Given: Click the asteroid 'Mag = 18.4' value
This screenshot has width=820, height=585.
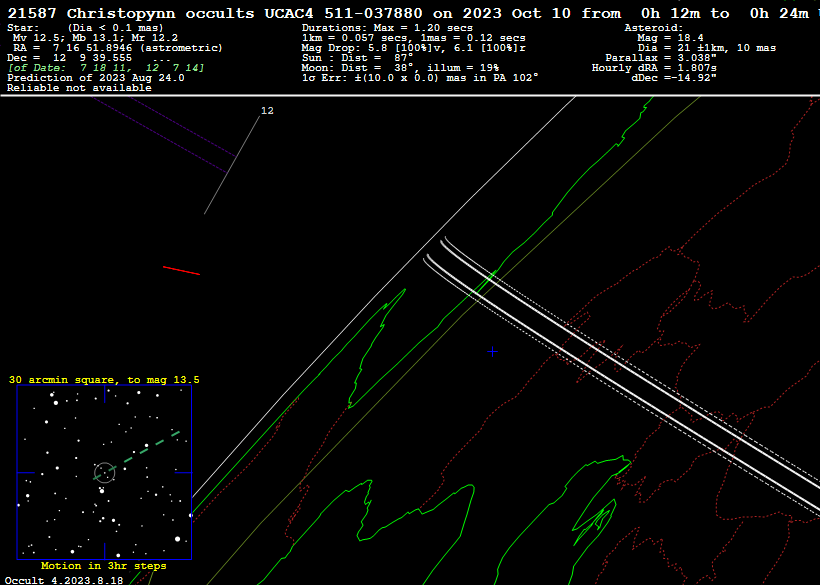Looking at the screenshot, I should tap(670, 38).
